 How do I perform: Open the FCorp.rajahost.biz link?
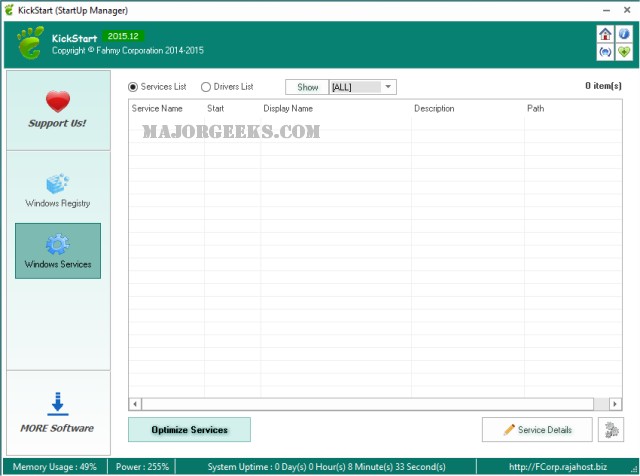tap(558, 467)
